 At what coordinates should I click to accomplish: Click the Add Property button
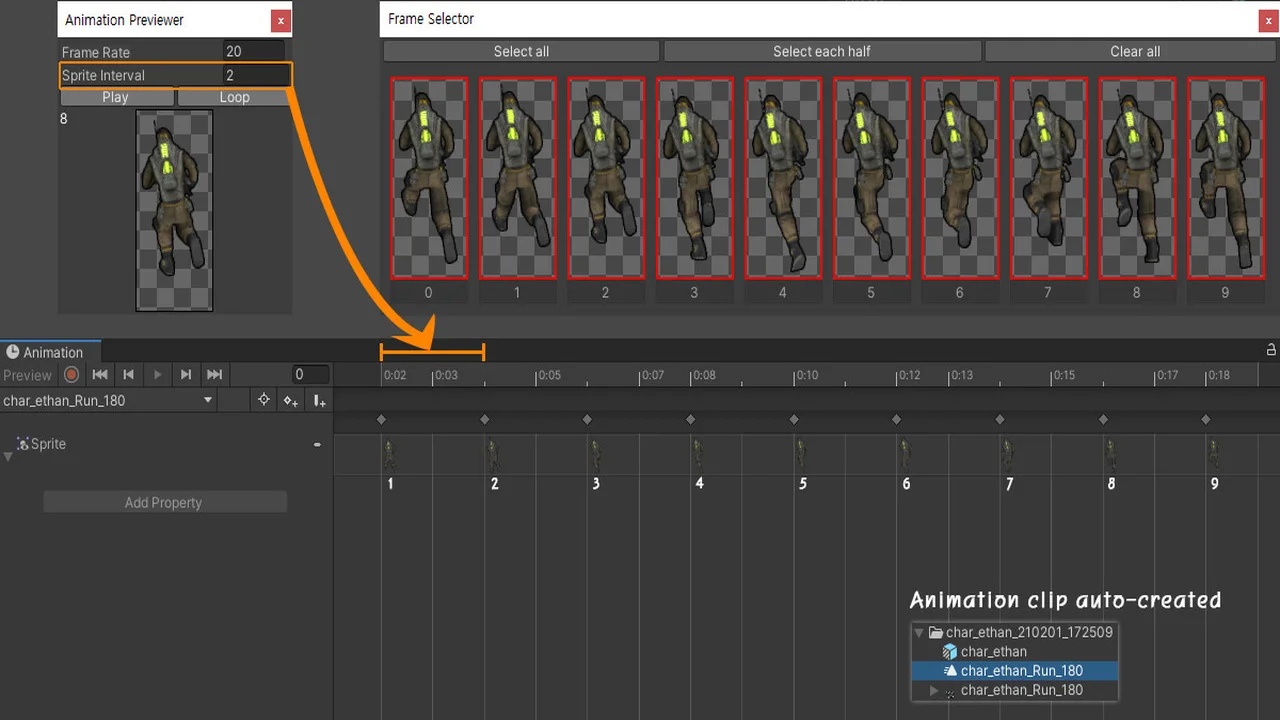[x=164, y=502]
